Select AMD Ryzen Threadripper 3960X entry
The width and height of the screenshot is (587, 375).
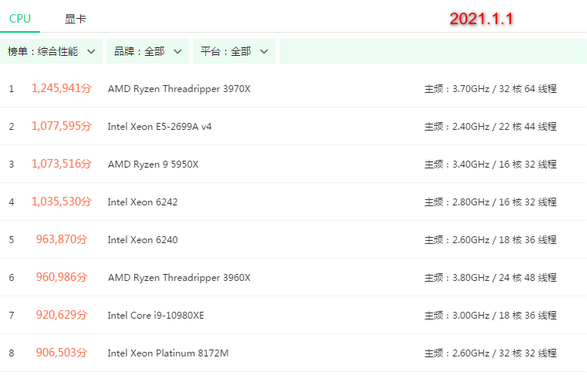coord(179,278)
